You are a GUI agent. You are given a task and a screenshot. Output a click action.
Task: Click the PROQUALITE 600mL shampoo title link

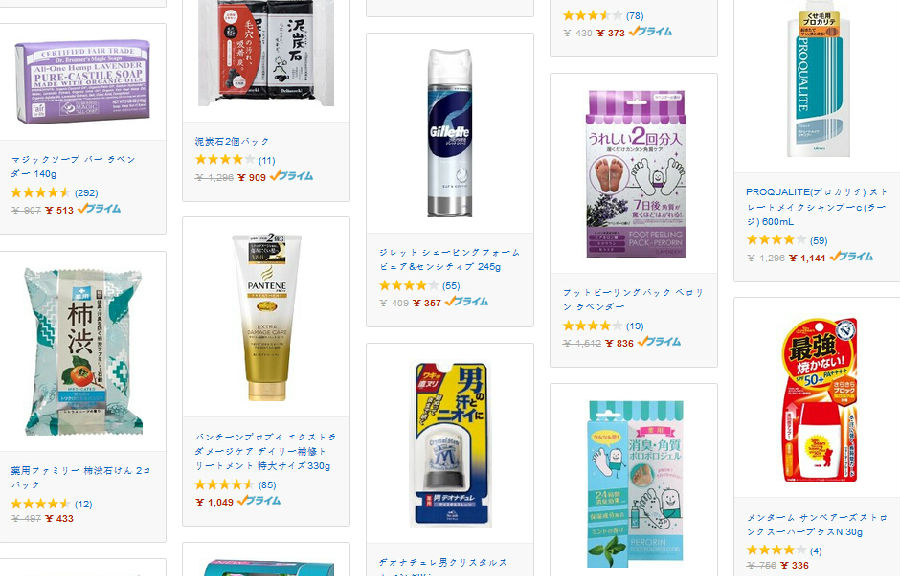tap(816, 207)
